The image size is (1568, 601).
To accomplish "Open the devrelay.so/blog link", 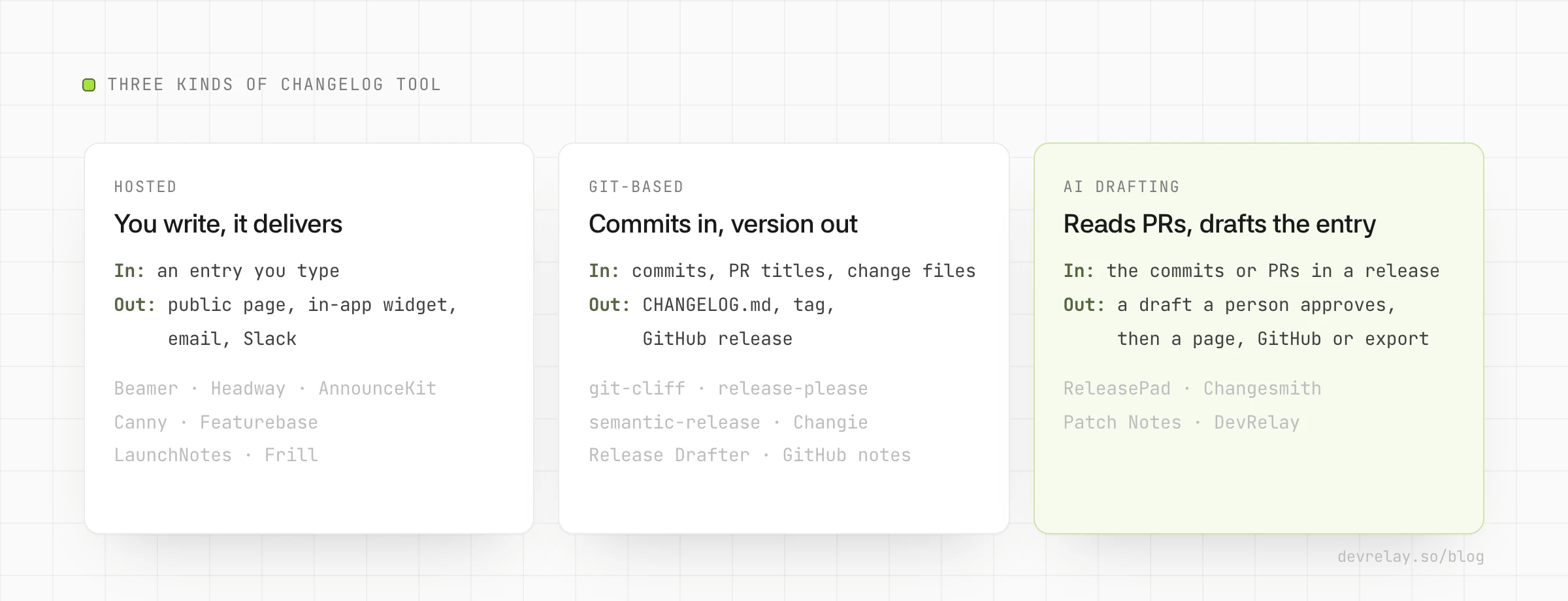I will pos(1411,557).
